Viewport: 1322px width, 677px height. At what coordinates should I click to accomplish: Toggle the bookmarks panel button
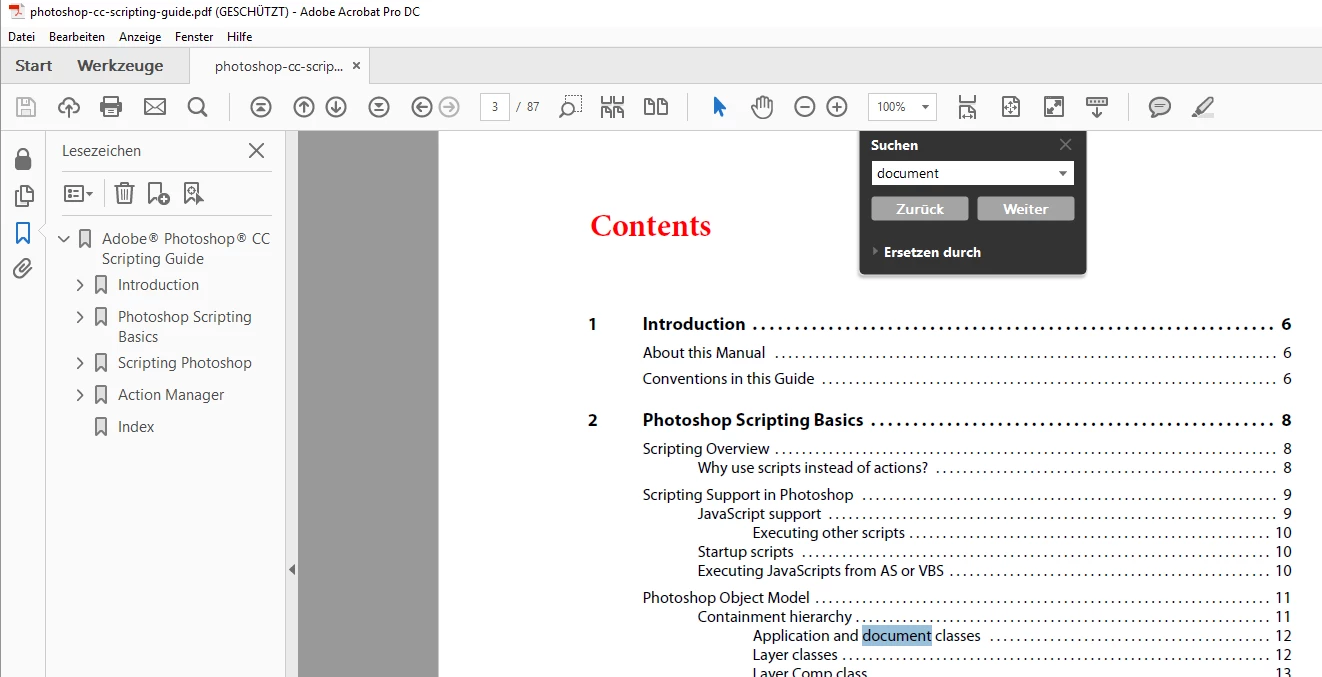click(x=23, y=233)
